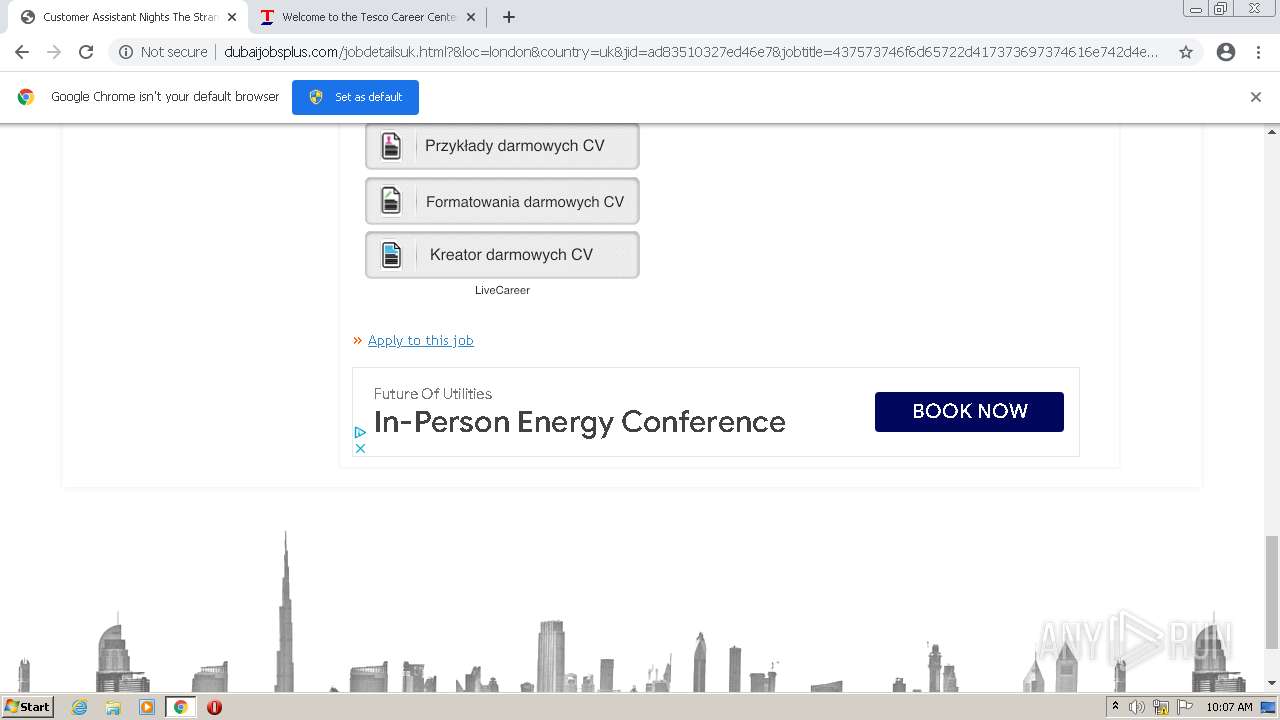This screenshot has height=720, width=1280.
Task: Reload the current page
Action: tap(86, 52)
